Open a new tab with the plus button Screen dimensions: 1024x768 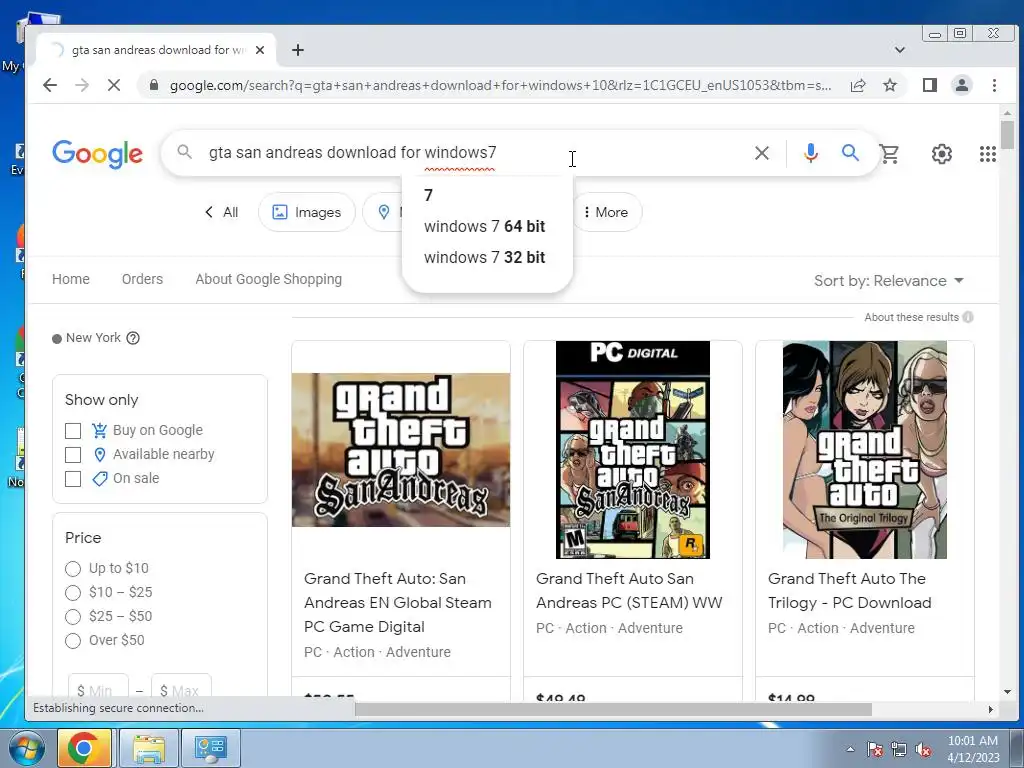298,50
